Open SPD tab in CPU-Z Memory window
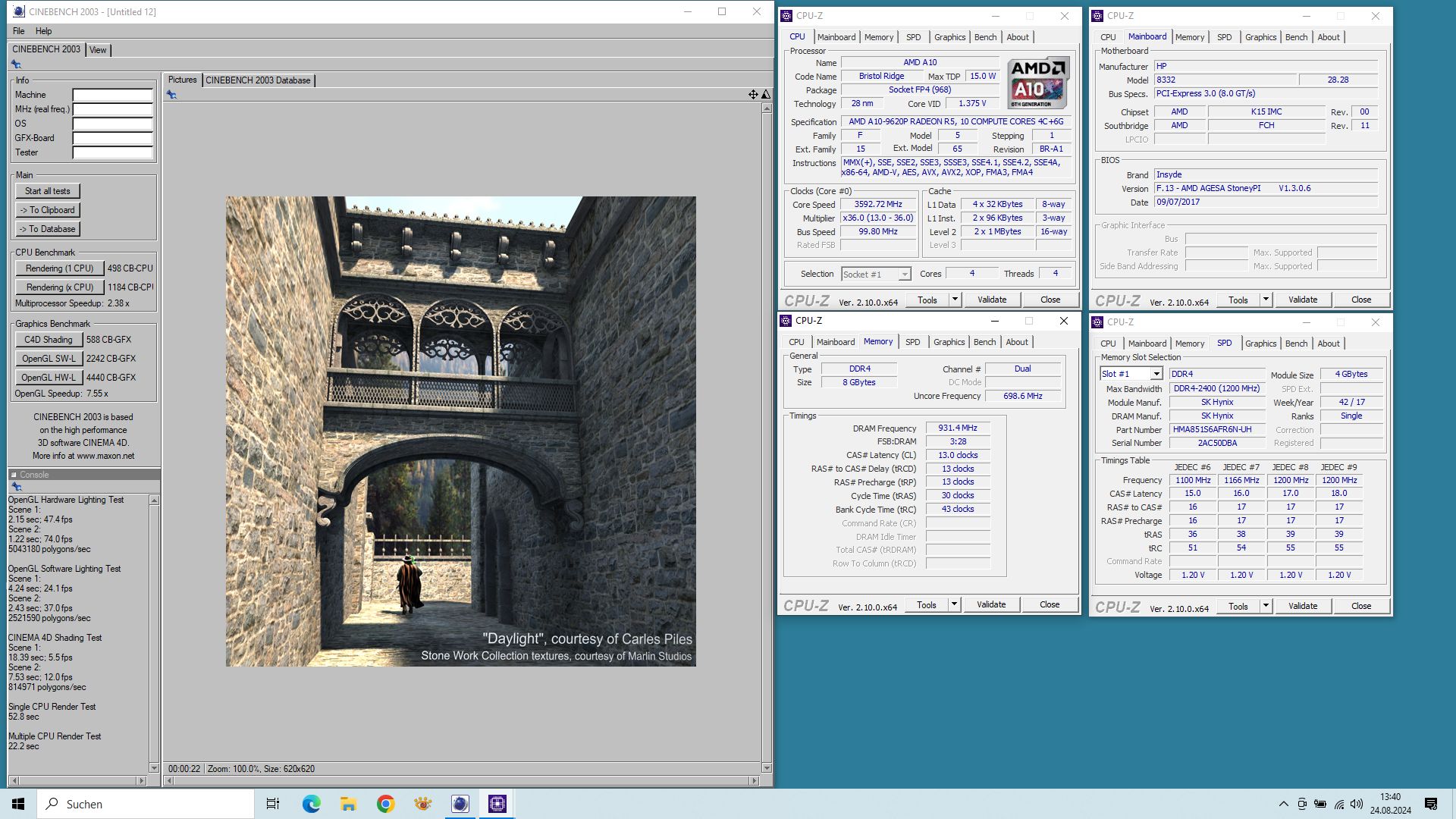The image size is (1456, 819). pyautogui.click(x=912, y=342)
